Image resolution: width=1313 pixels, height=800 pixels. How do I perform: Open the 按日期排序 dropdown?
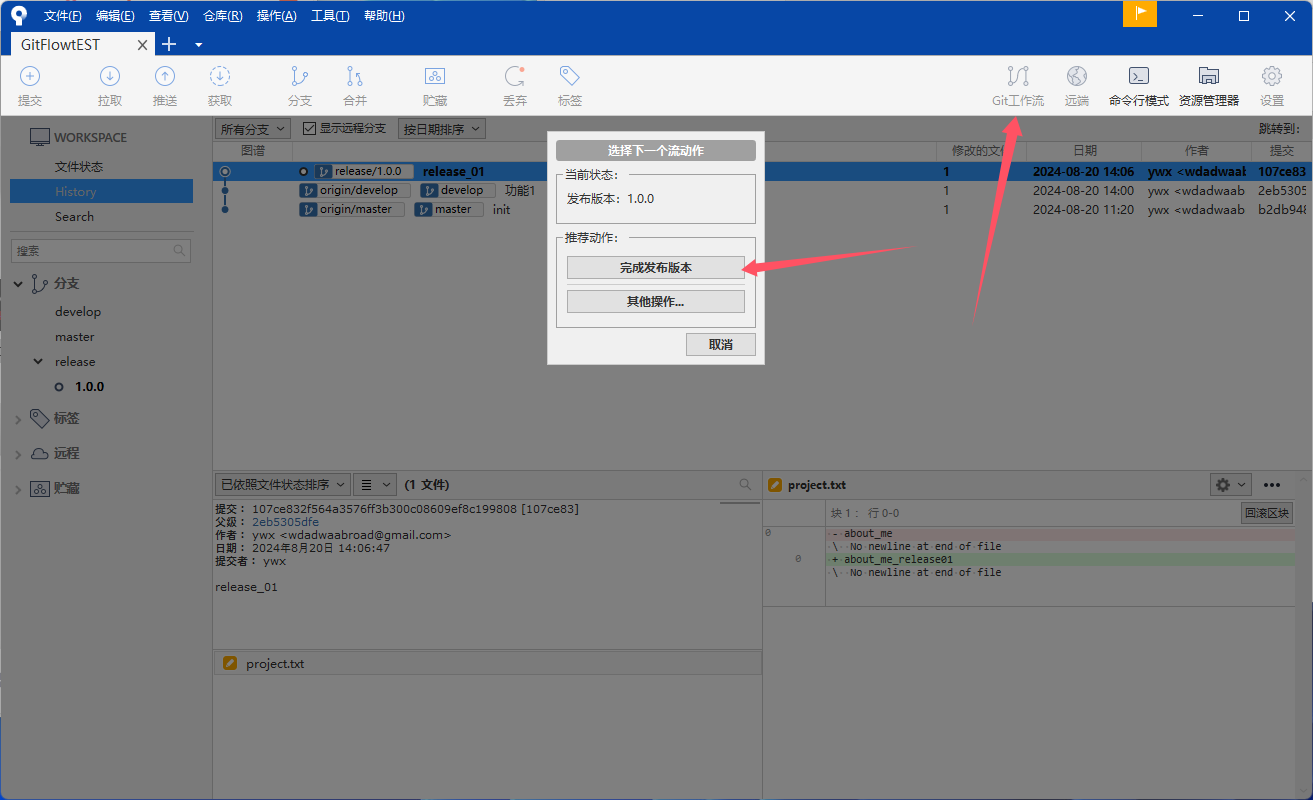(441, 129)
